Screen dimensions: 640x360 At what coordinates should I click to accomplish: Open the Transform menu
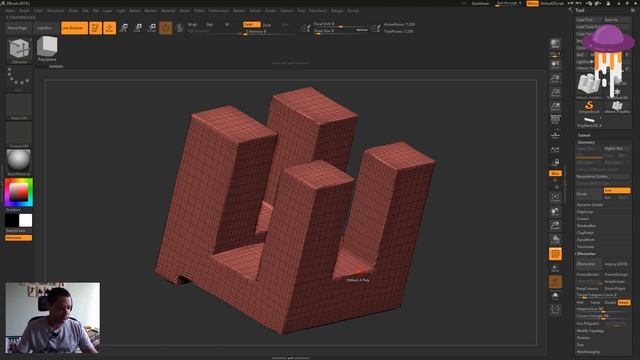click(x=318, y=11)
